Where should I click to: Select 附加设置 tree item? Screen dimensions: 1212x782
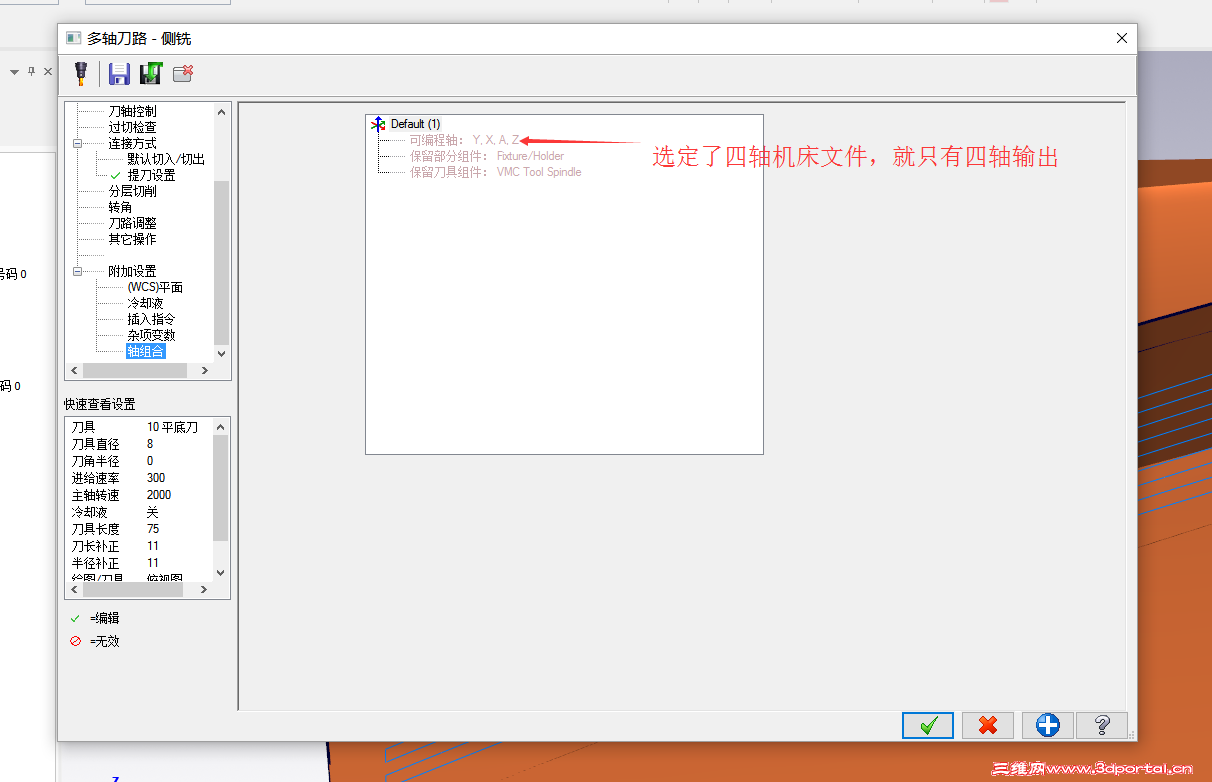pyautogui.click(x=132, y=271)
